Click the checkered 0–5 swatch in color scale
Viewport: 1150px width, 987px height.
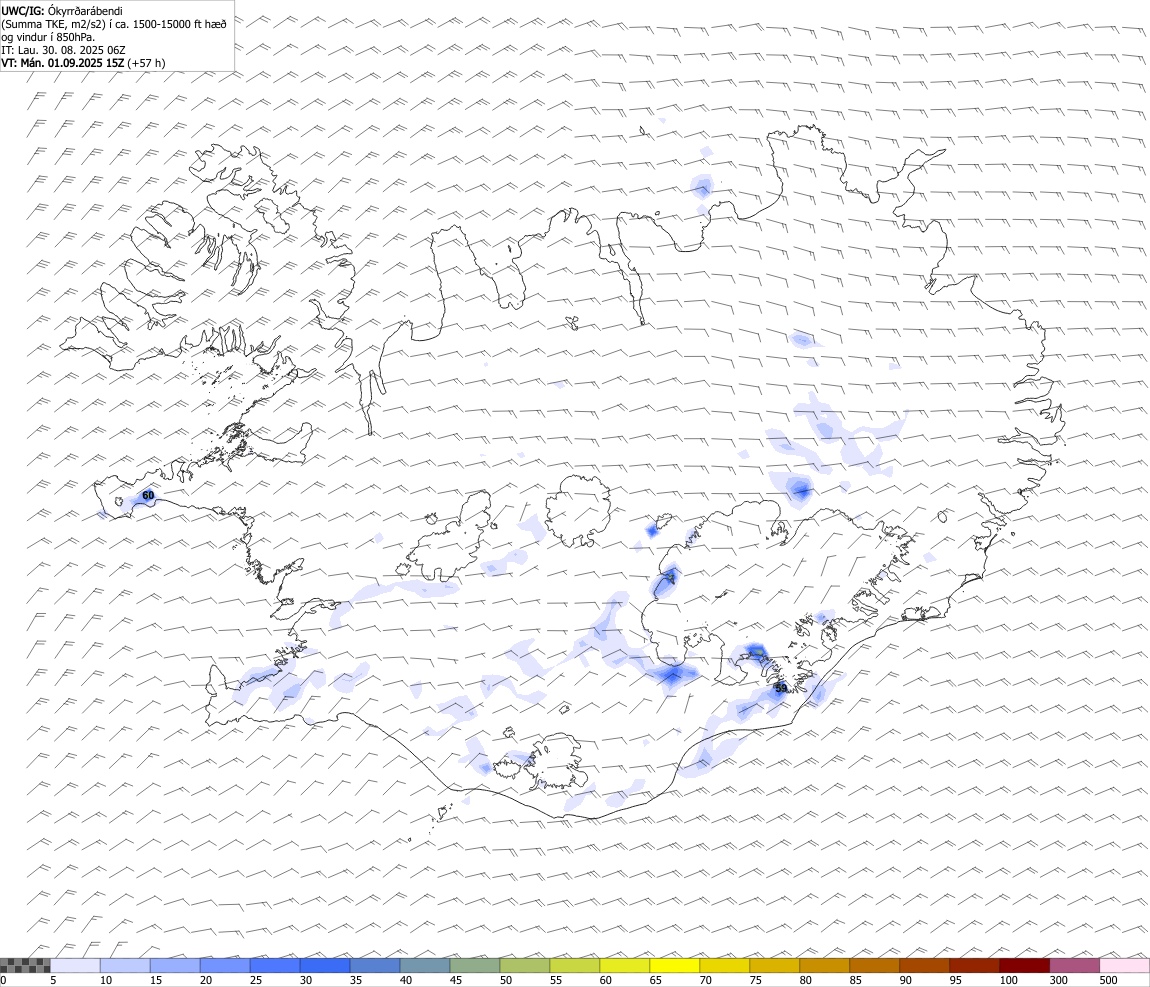(x=25, y=965)
